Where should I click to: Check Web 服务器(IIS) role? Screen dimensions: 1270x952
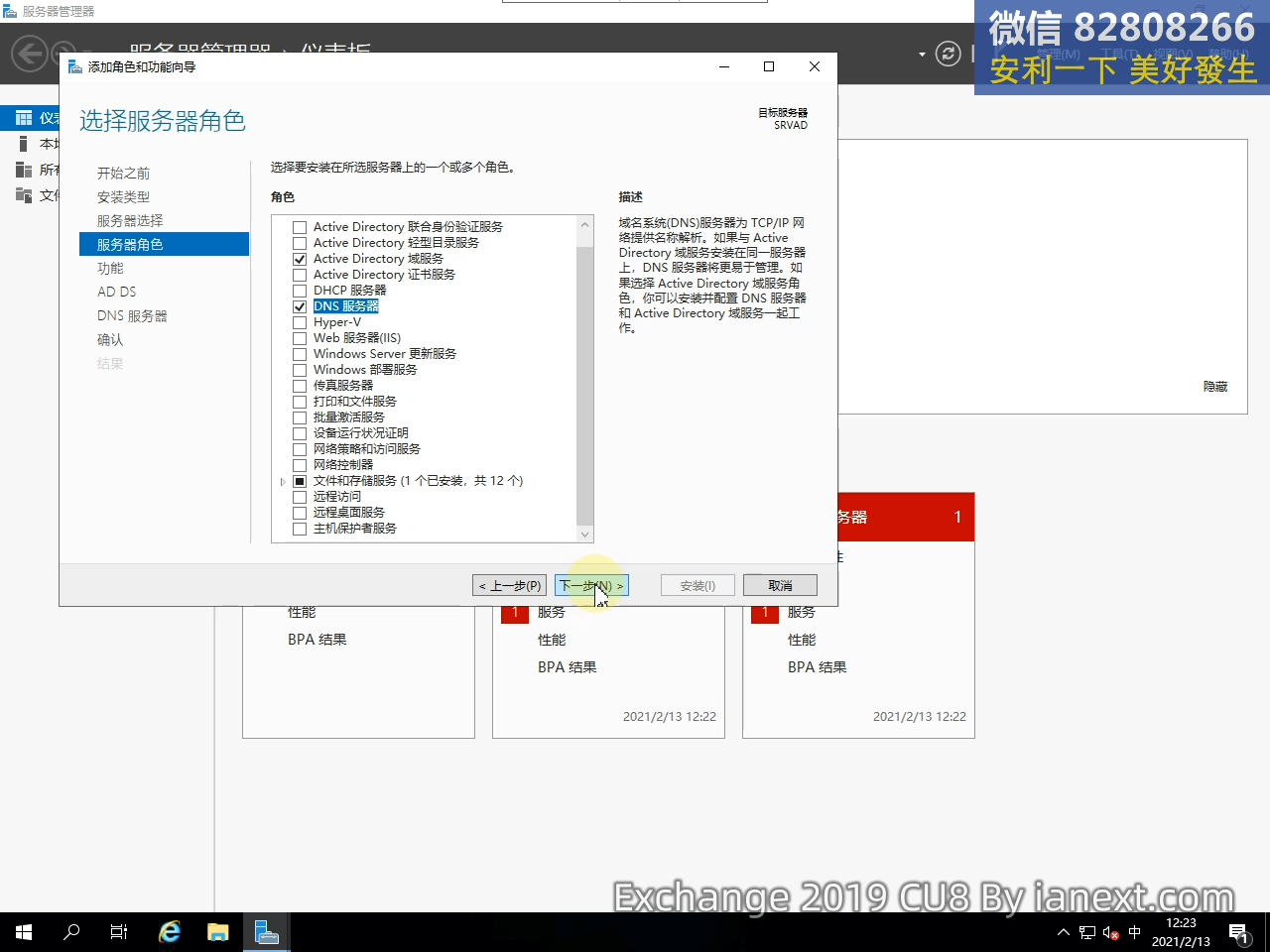coord(300,338)
